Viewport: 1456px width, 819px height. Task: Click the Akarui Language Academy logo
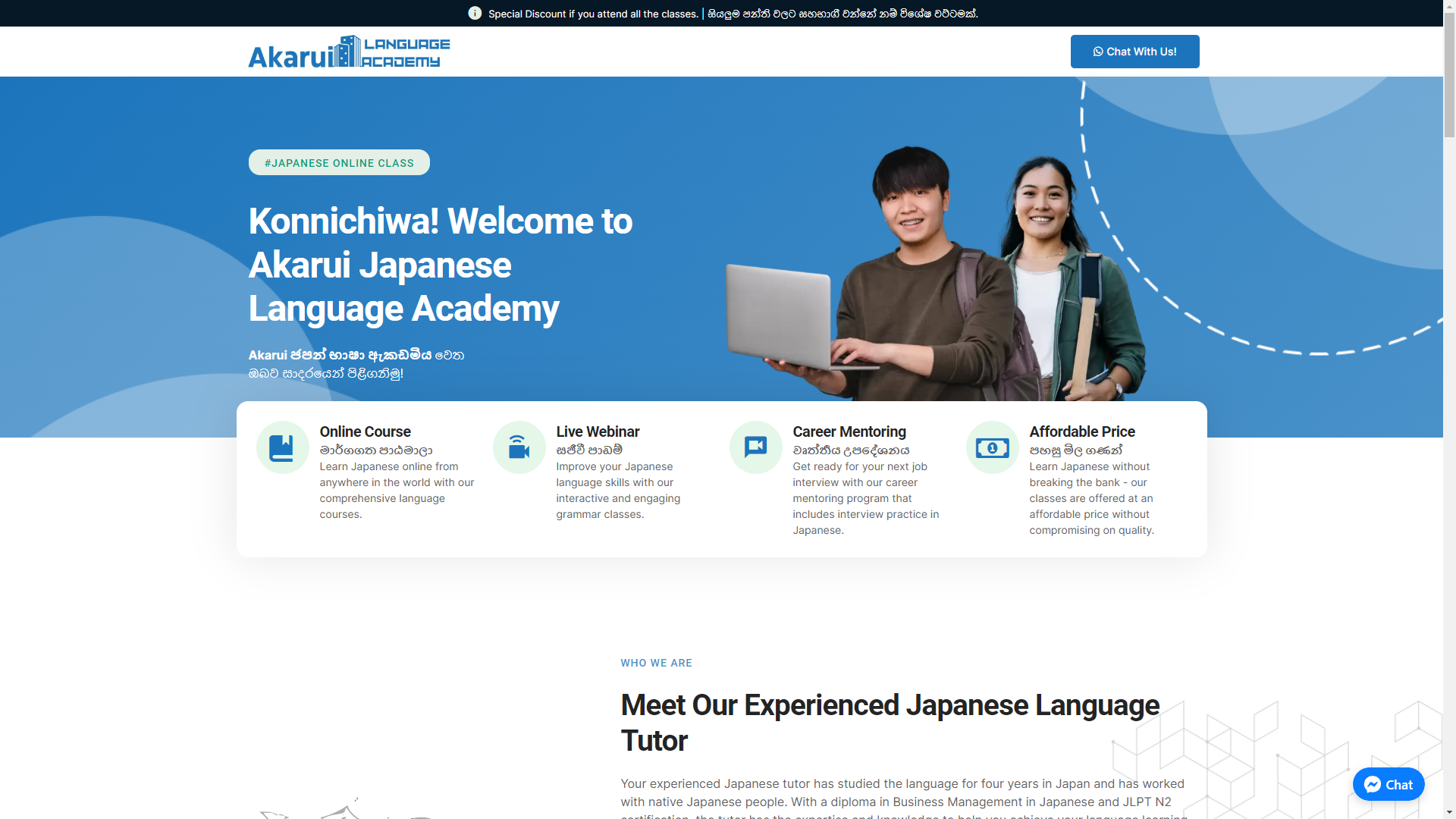tap(349, 52)
